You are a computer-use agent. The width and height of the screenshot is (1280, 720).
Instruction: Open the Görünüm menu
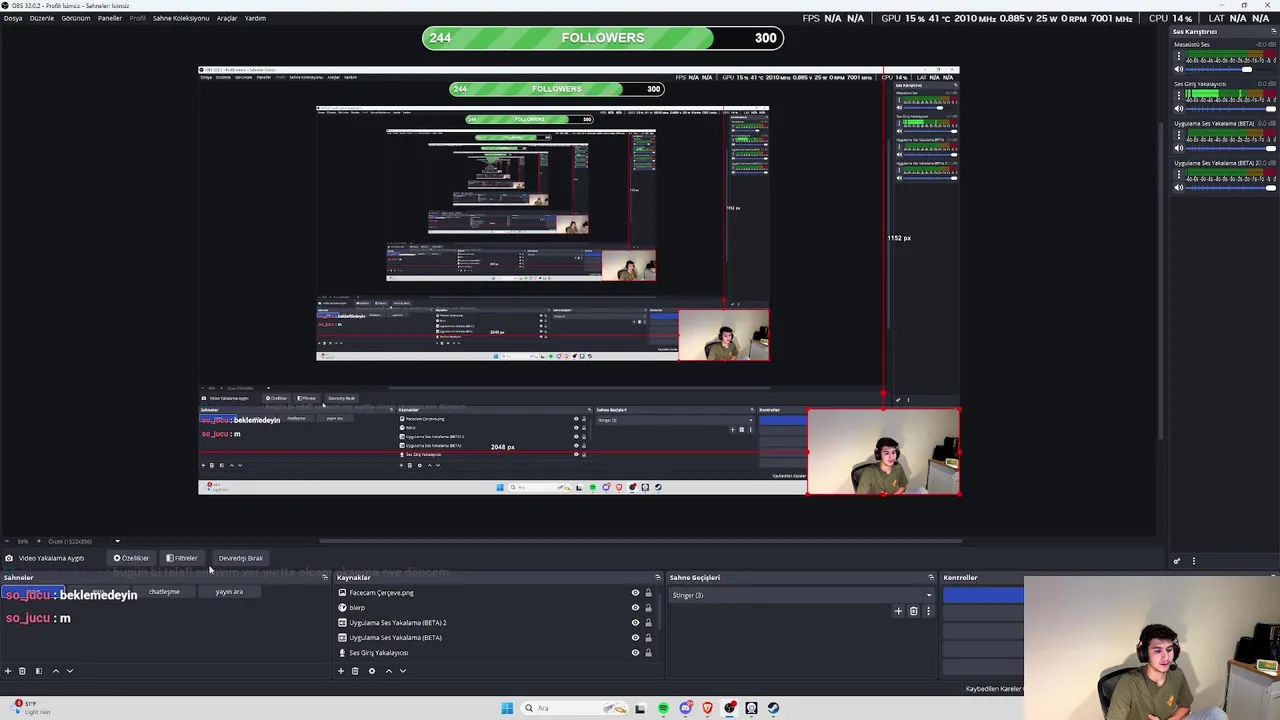(x=76, y=18)
